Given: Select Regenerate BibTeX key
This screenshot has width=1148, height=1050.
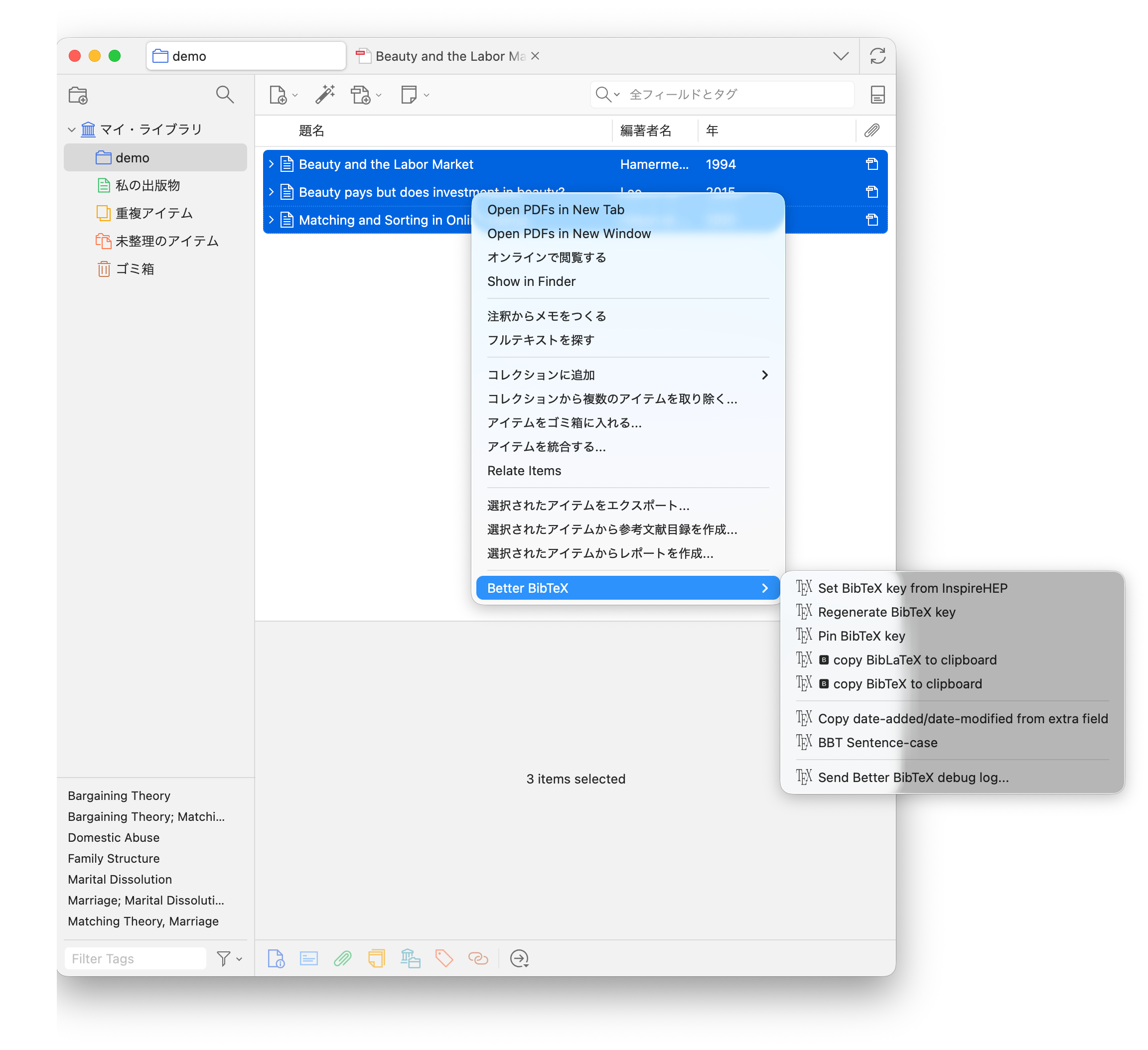Looking at the screenshot, I should coord(886,612).
